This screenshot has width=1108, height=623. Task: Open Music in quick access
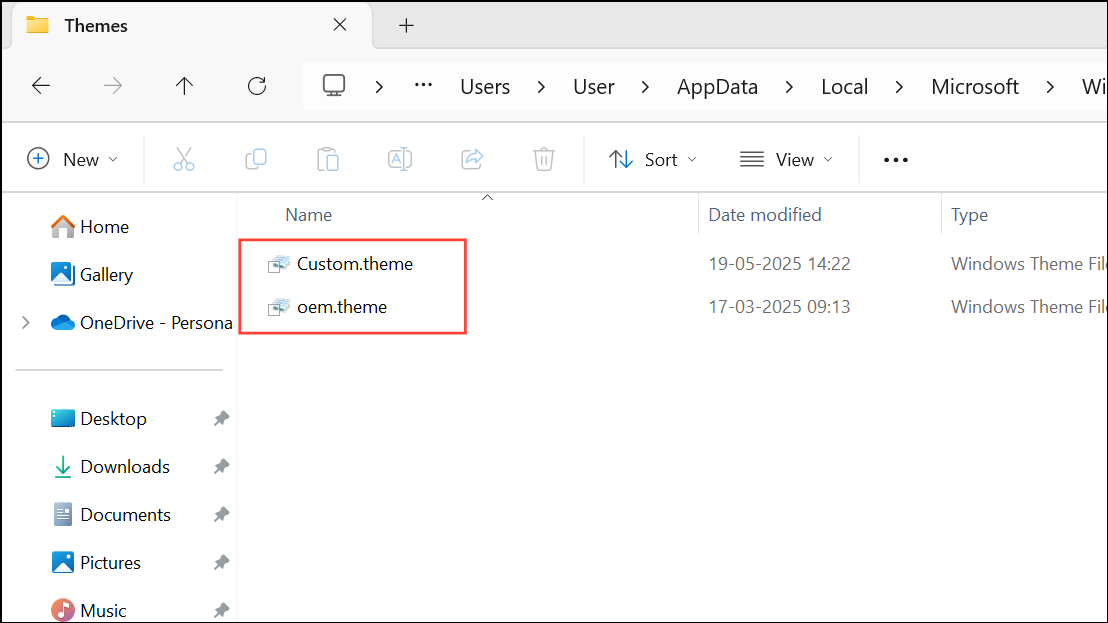click(89, 611)
